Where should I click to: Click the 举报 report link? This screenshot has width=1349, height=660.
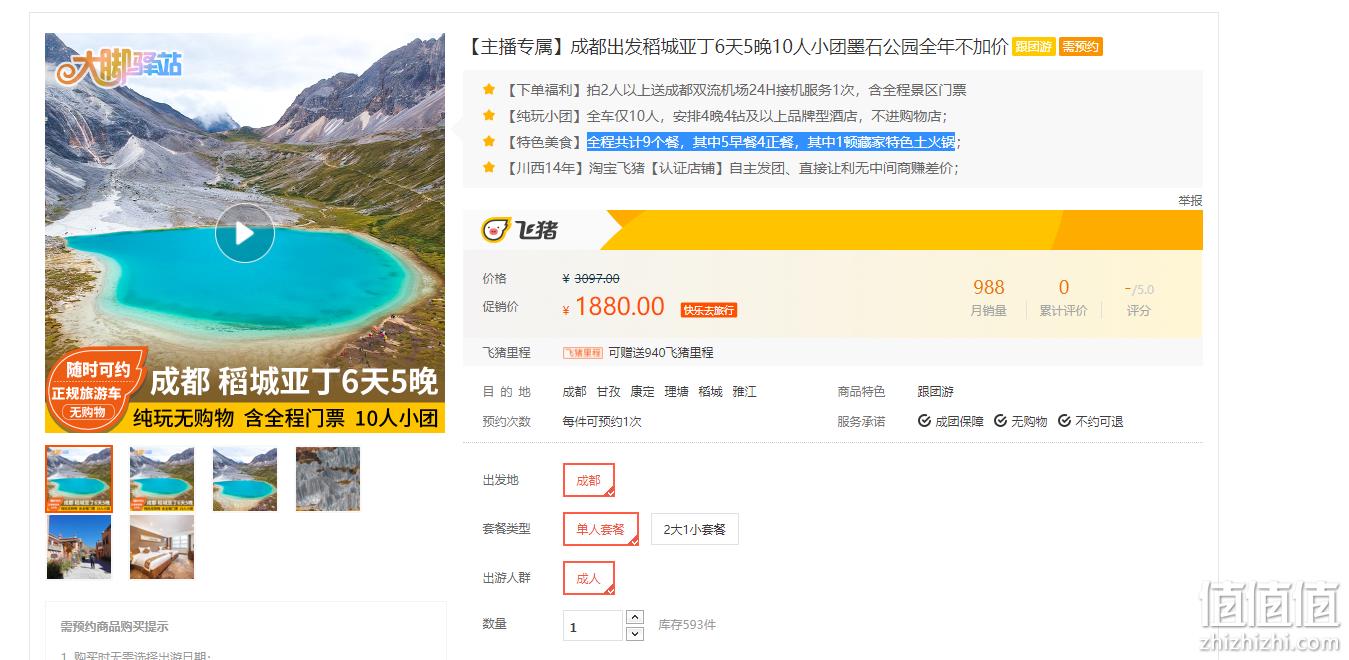[1190, 201]
